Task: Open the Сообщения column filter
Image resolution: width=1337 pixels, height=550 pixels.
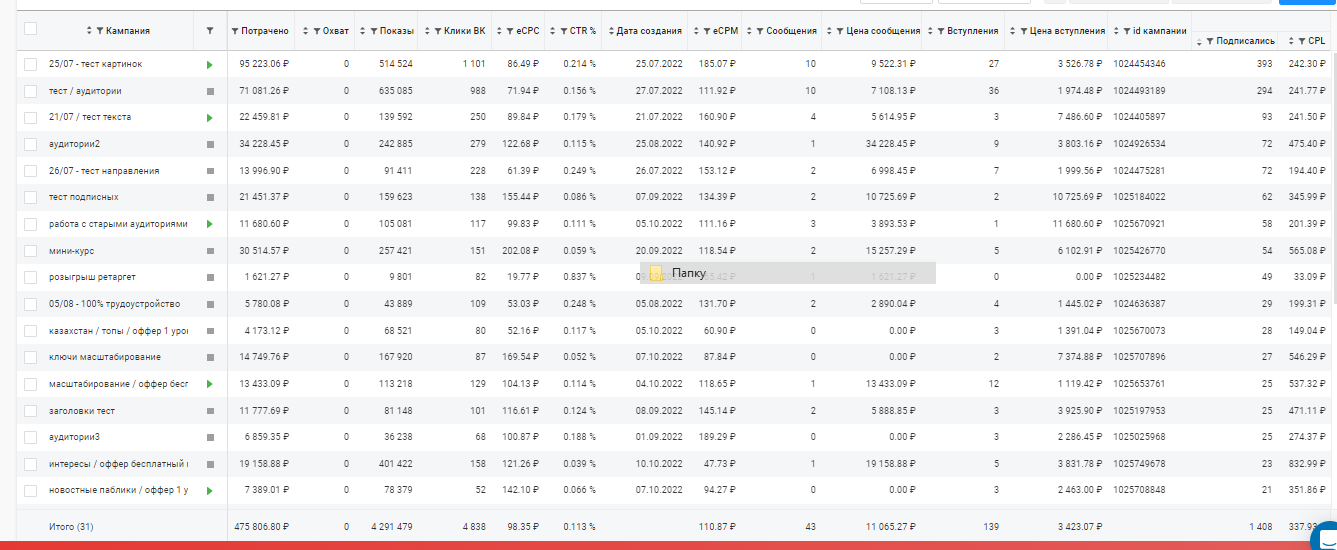Action: [760, 31]
